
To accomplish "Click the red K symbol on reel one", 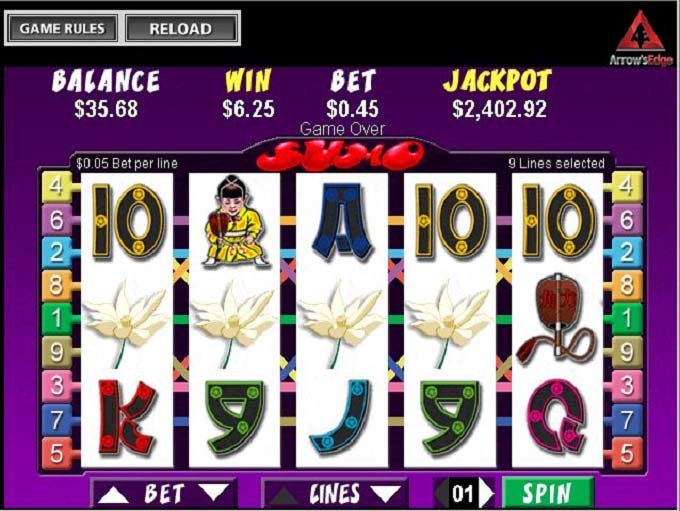I will click(127, 418).
